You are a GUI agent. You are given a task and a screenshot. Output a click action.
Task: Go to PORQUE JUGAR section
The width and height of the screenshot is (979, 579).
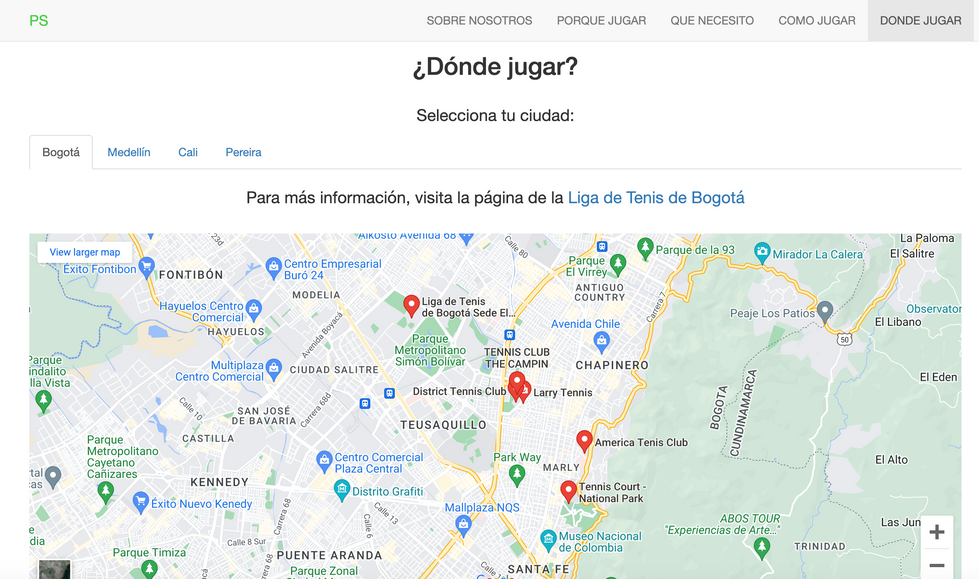pos(601,21)
